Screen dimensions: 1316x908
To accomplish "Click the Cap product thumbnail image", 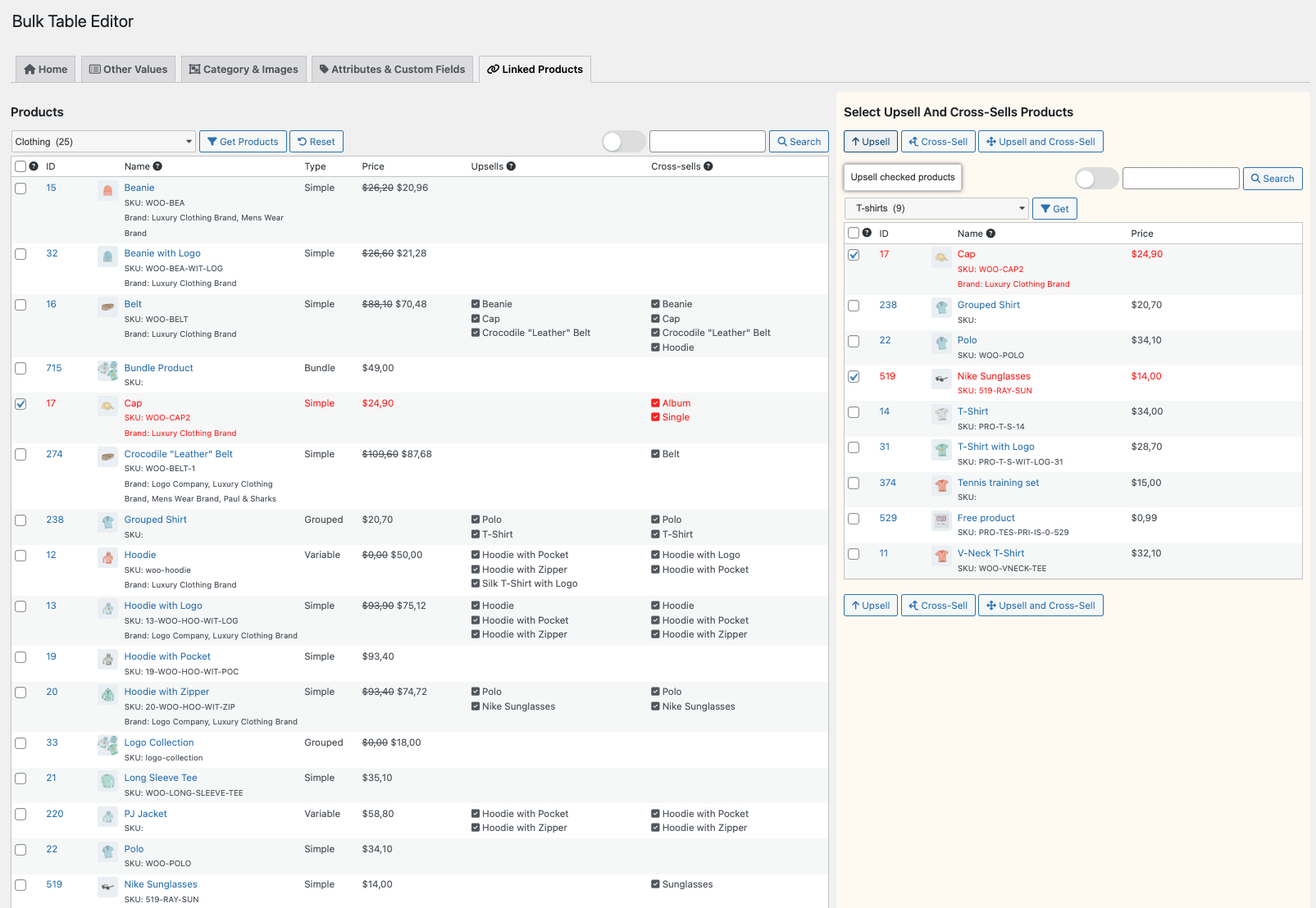I will click(x=107, y=403).
